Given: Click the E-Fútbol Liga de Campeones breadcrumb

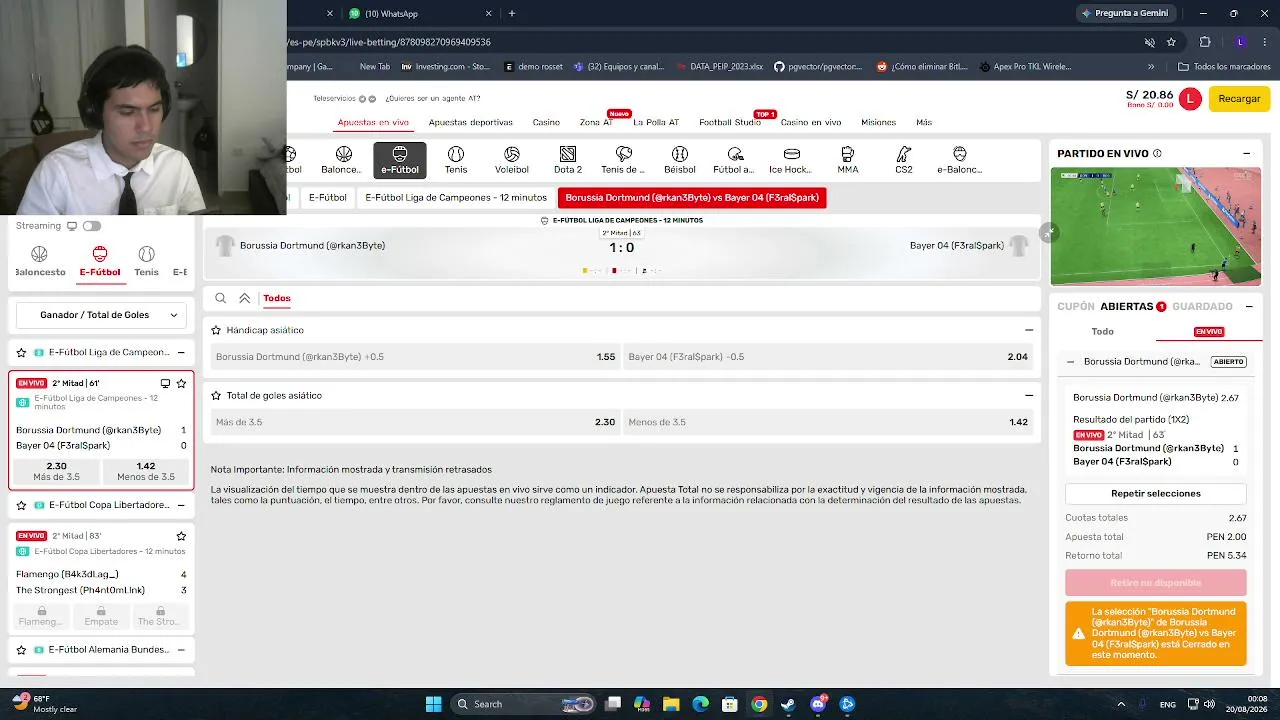Looking at the screenshot, I should coord(456,198).
